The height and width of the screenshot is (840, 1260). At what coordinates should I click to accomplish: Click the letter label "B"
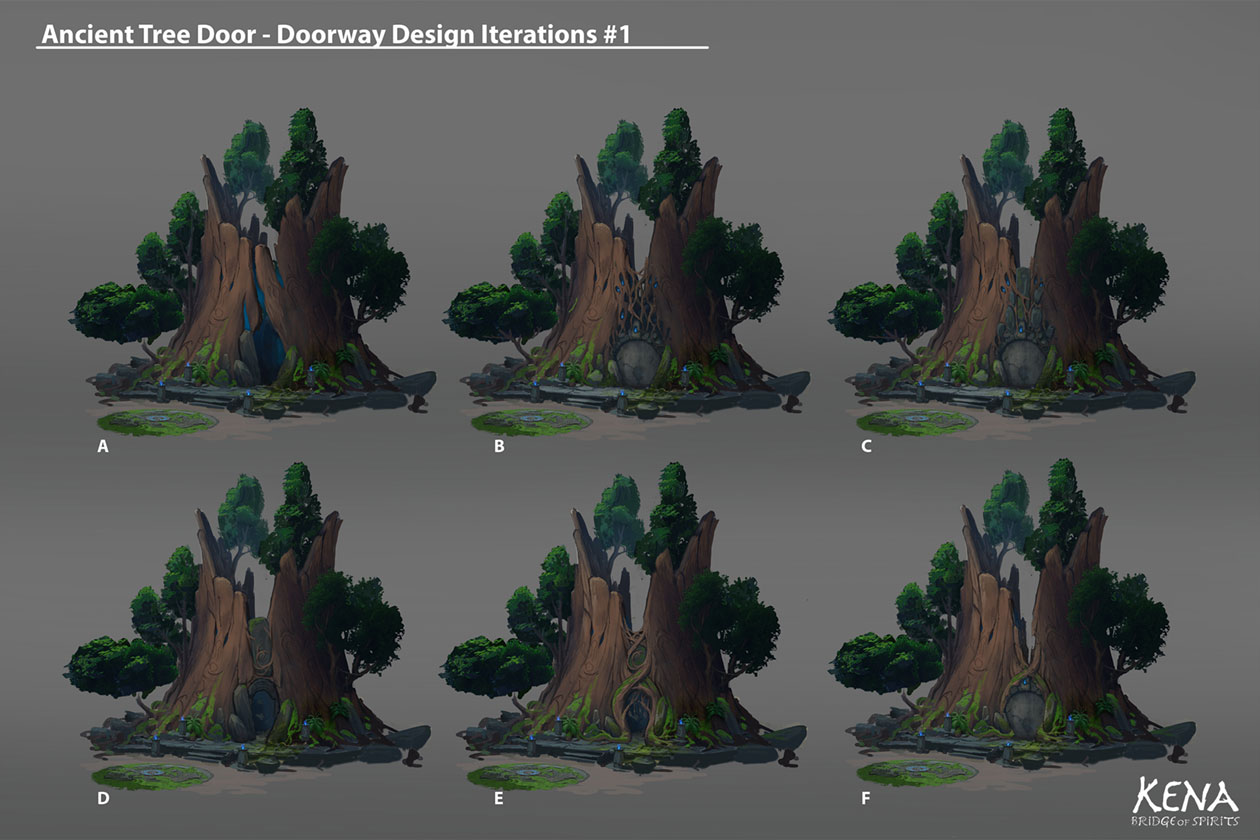tap(499, 447)
